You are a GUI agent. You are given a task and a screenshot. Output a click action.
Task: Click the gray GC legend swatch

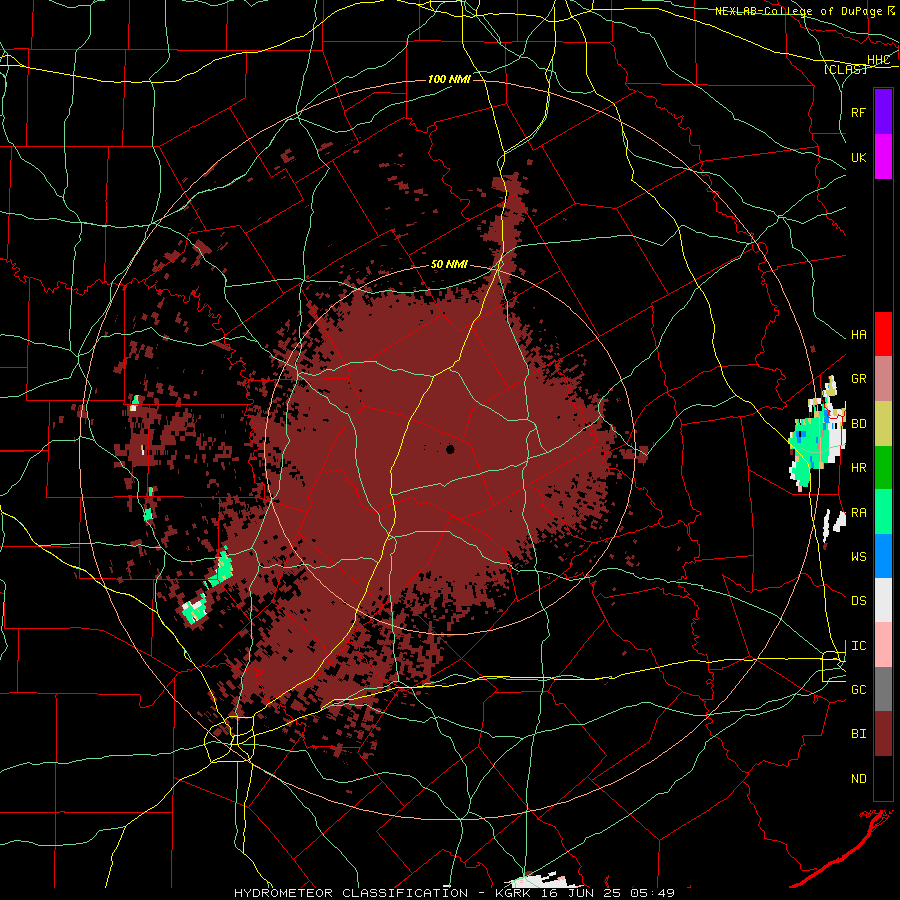point(883,689)
